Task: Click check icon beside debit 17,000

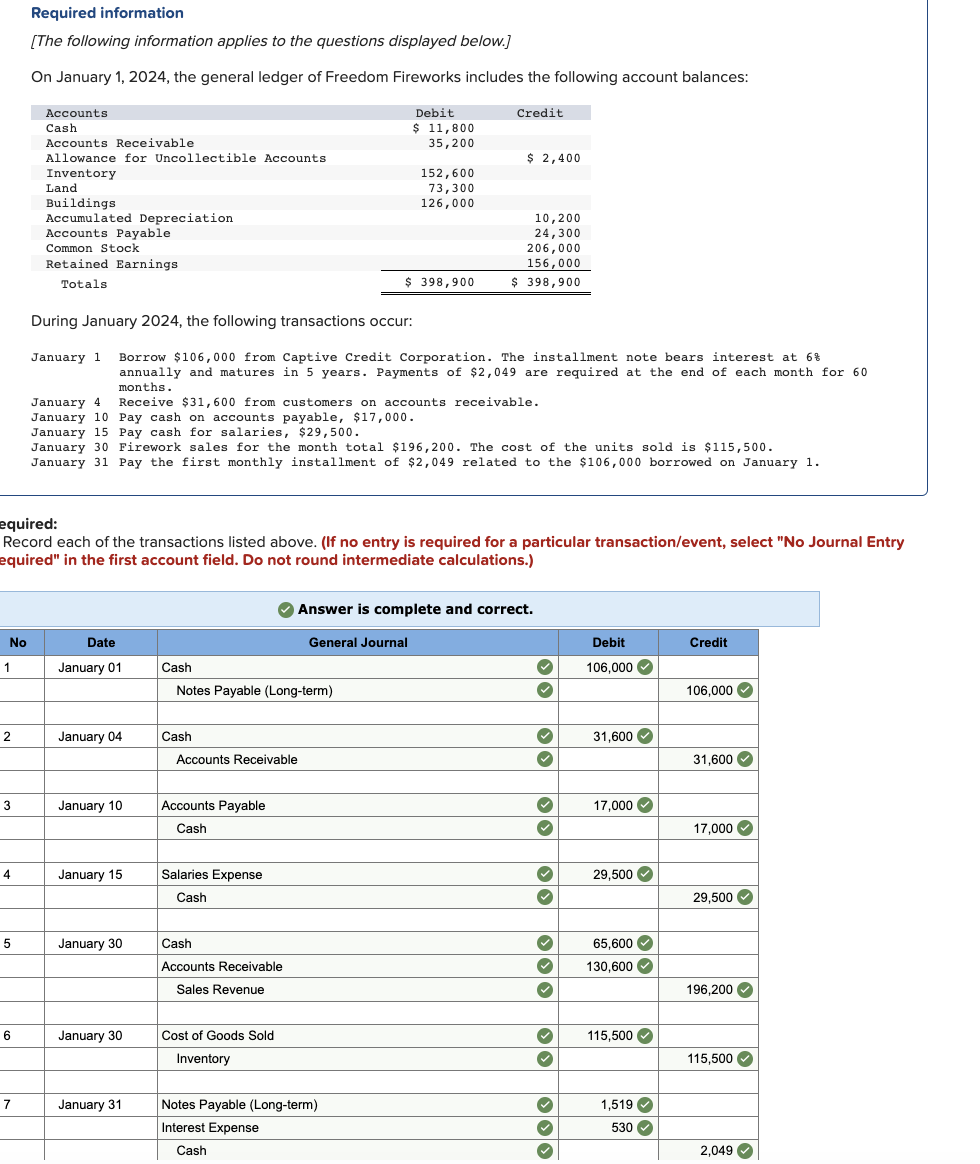Action: click(x=645, y=805)
